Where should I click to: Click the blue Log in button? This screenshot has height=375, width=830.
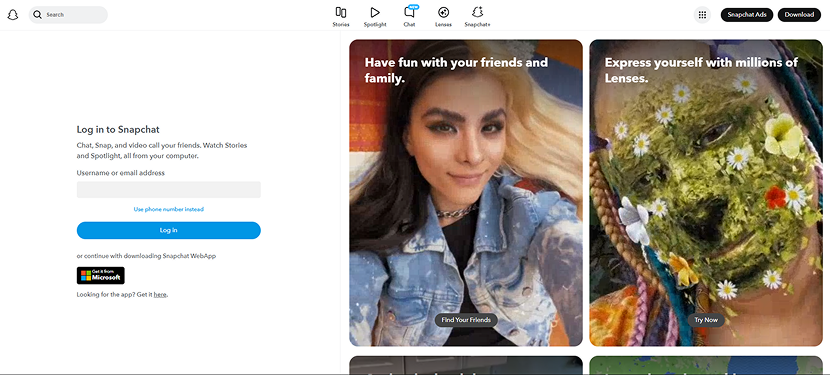[169, 230]
